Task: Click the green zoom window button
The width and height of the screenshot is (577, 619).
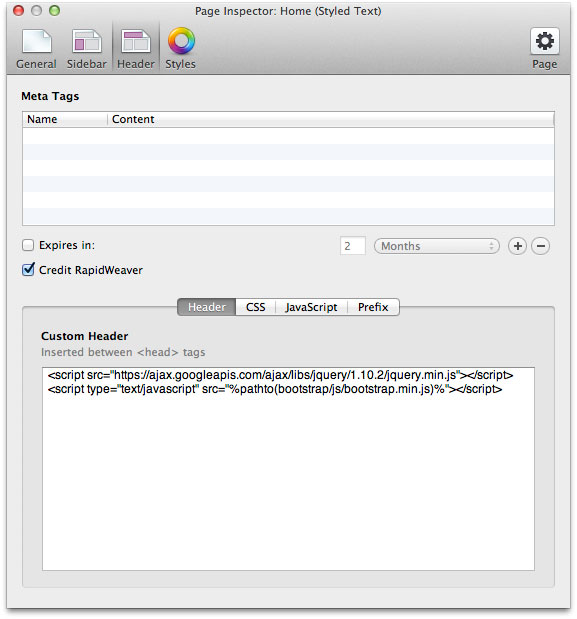Action: (54, 11)
